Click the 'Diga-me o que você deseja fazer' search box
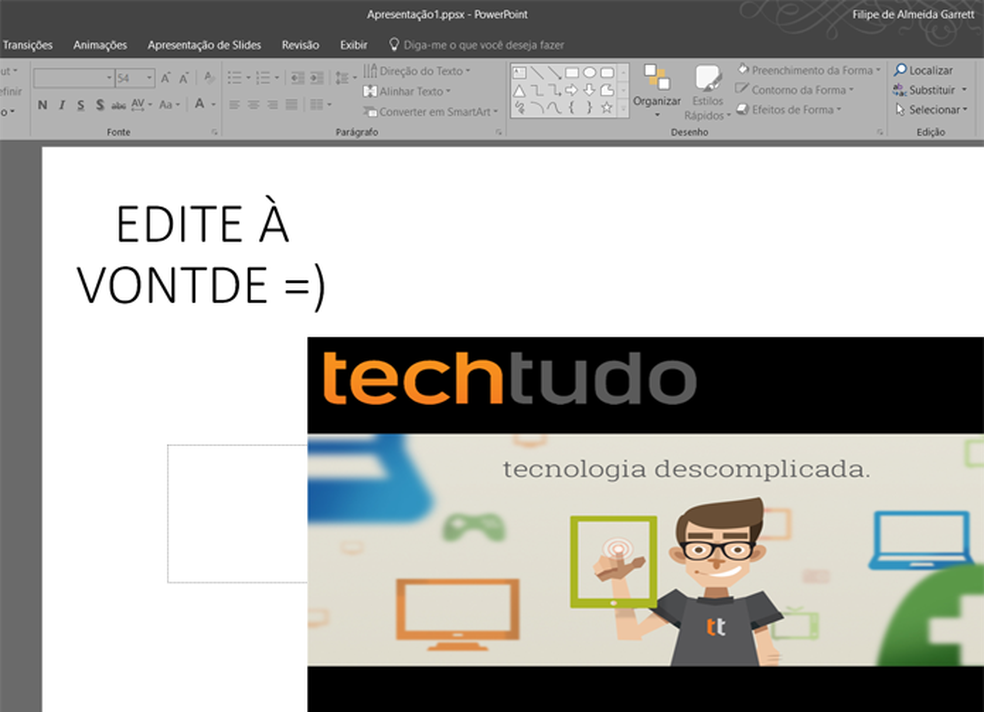 click(x=477, y=45)
